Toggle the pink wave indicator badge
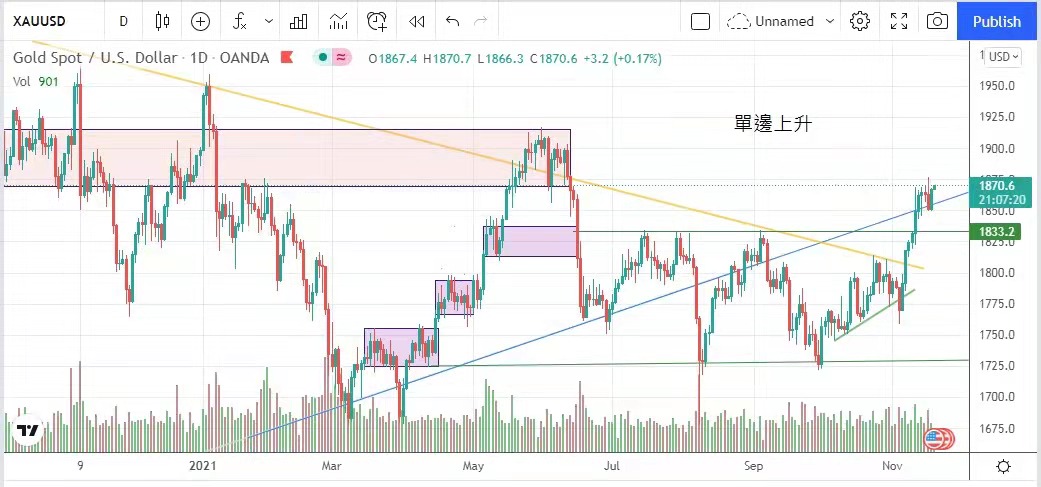Screen dimensions: 1041x487 (x=341, y=58)
